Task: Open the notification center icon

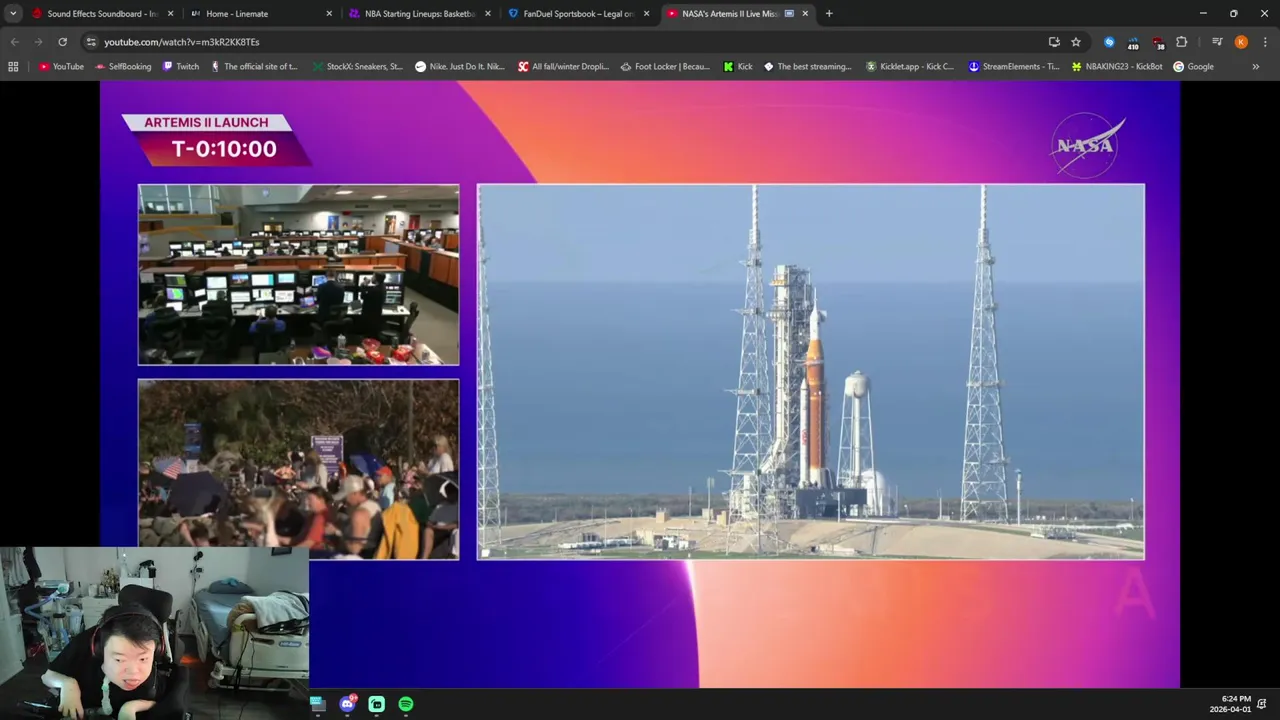Action: pos(1262,704)
